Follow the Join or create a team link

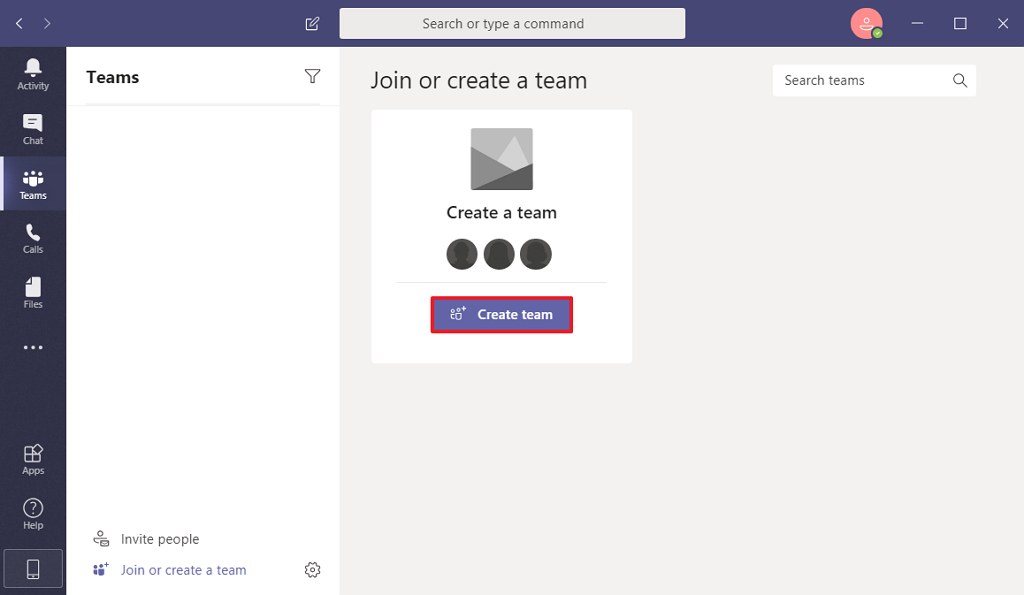pos(181,569)
